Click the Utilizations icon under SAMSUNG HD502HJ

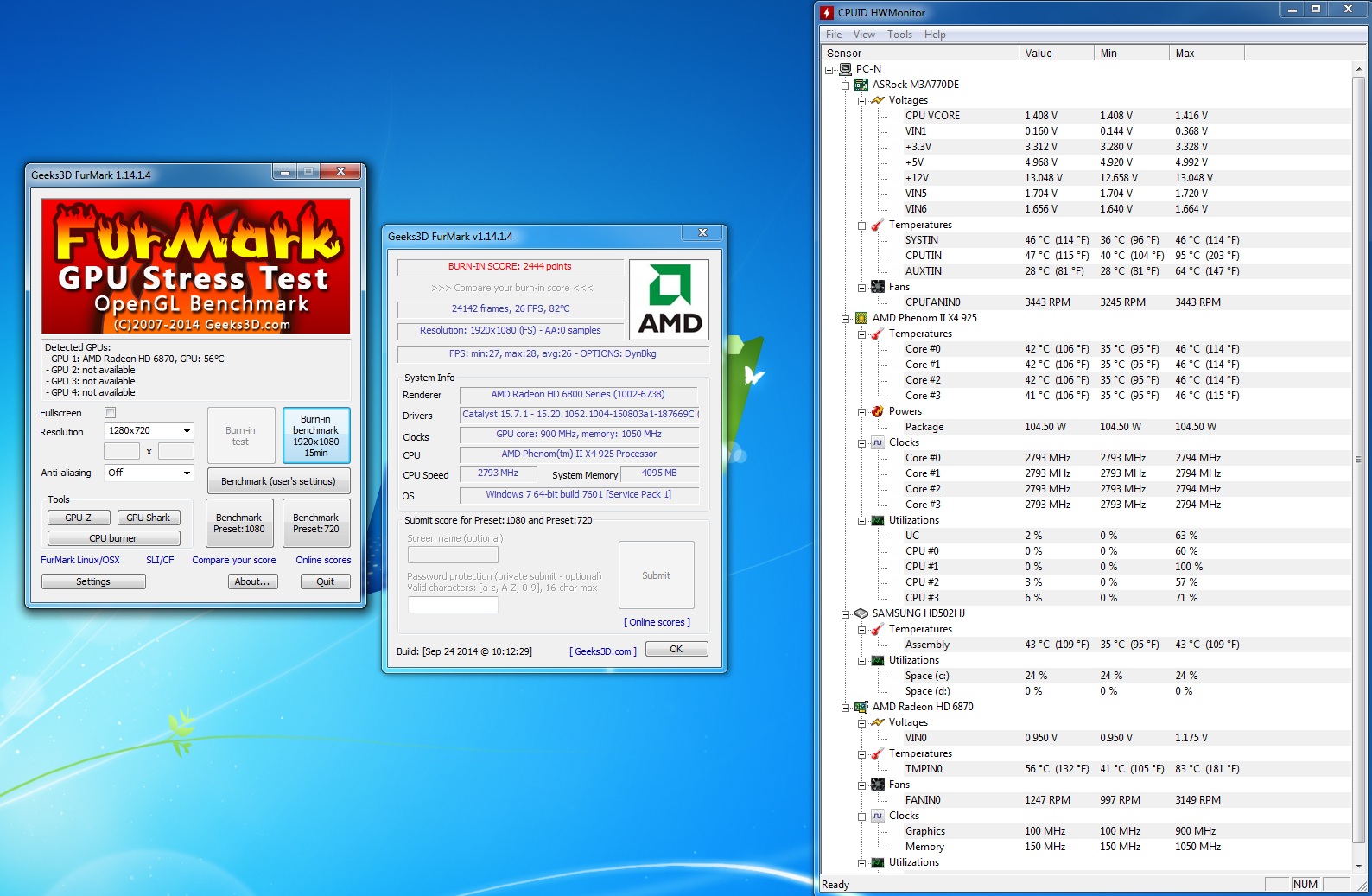pyautogui.click(x=878, y=660)
